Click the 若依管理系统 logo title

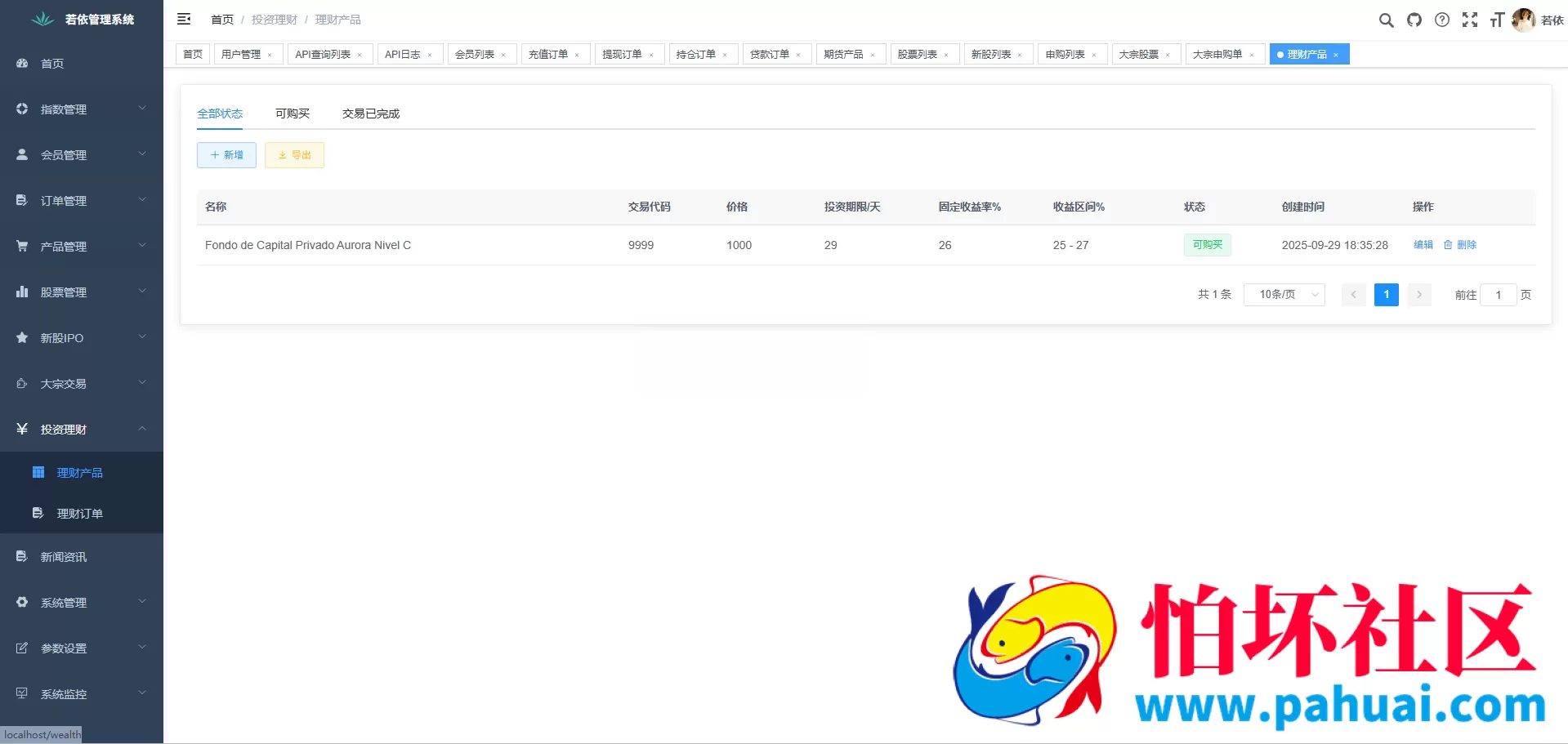(x=100, y=20)
